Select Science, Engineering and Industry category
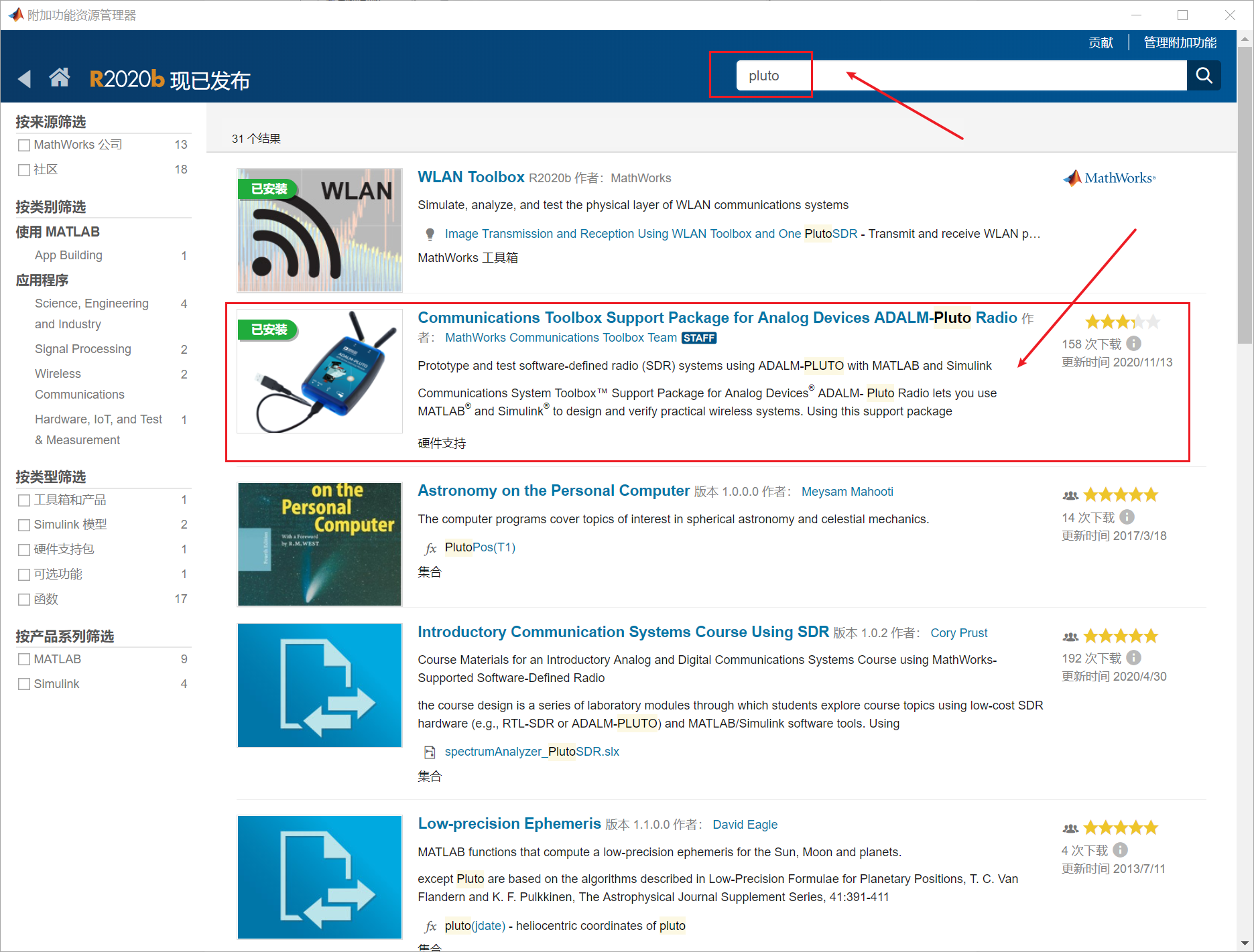Image resolution: width=1254 pixels, height=952 pixels. [x=92, y=314]
